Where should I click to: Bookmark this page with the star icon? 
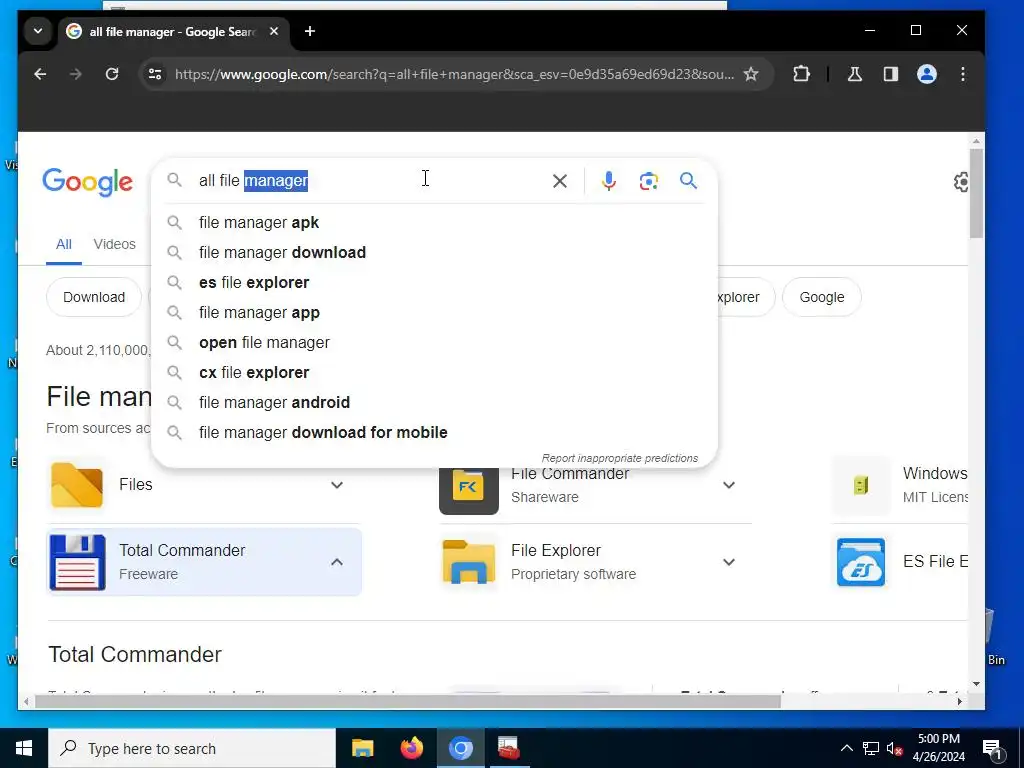click(751, 74)
